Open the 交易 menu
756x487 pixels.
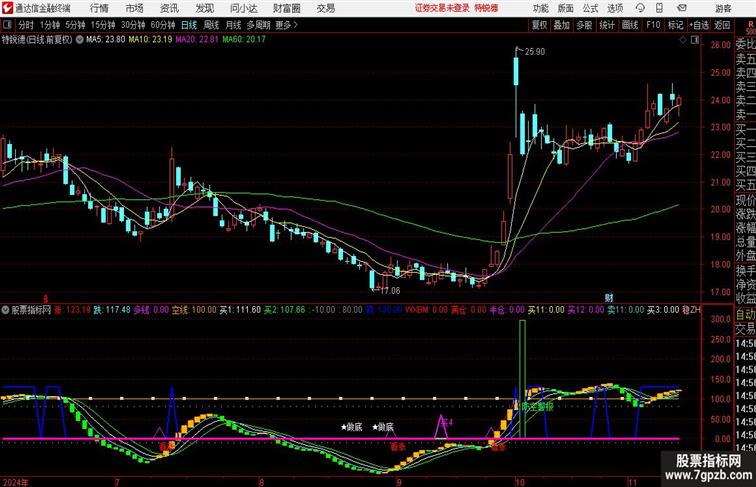click(x=325, y=8)
